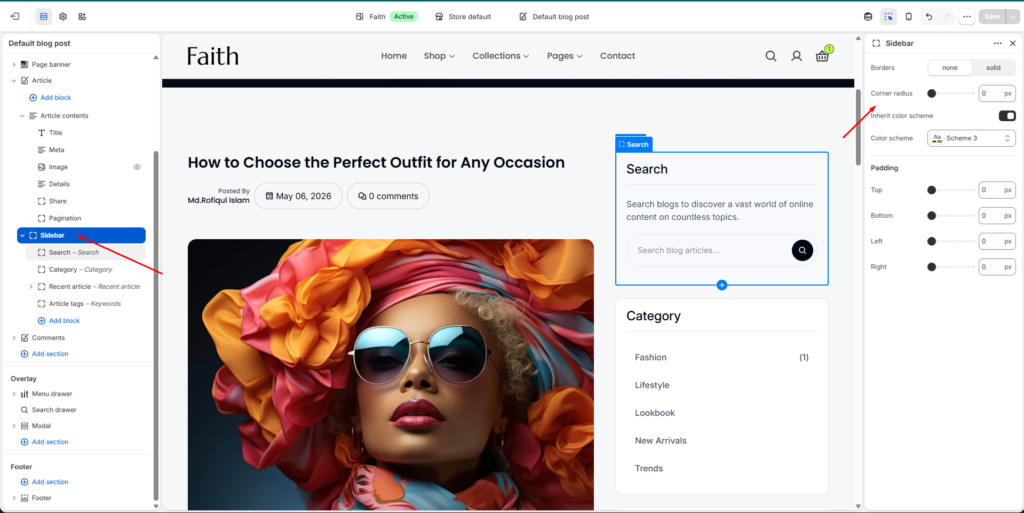Open the storefront account icon
The image size is (1024, 513).
click(x=796, y=56)
